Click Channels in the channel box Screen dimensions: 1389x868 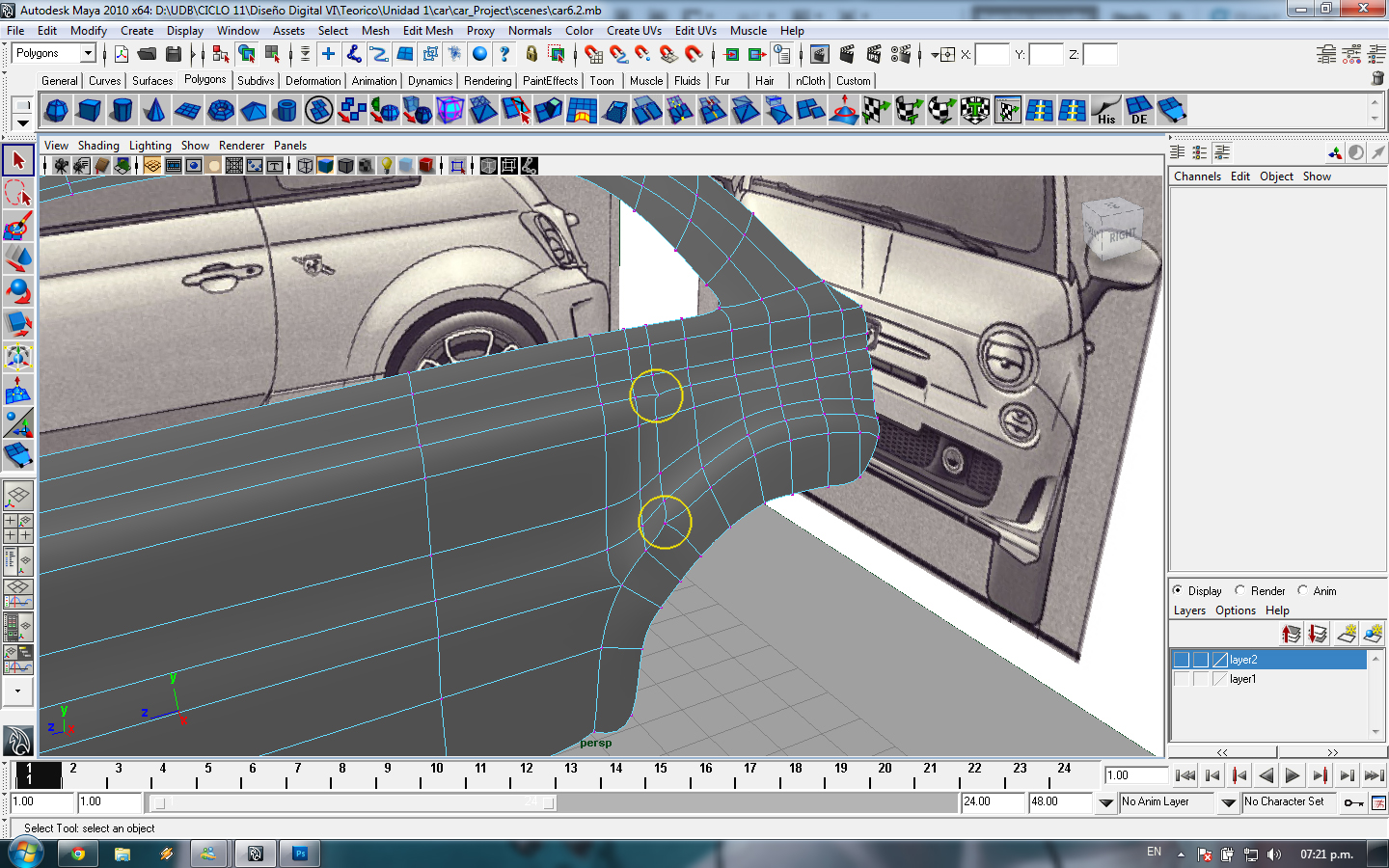tap(1197, 176)
